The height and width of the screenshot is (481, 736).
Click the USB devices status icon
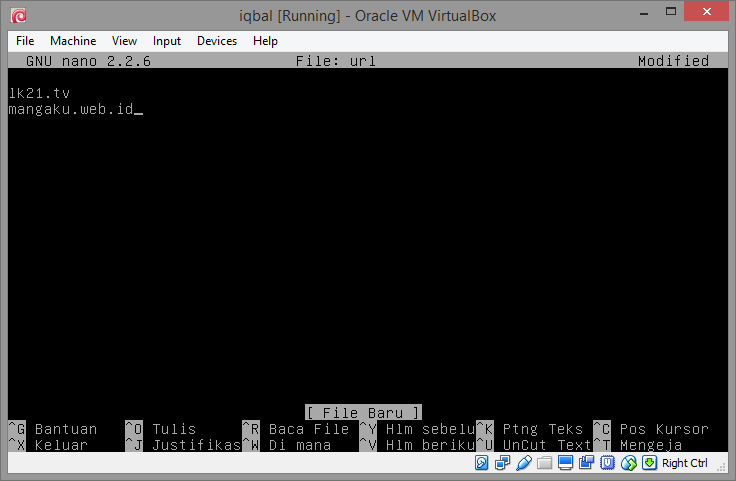[x=524, y=463]
